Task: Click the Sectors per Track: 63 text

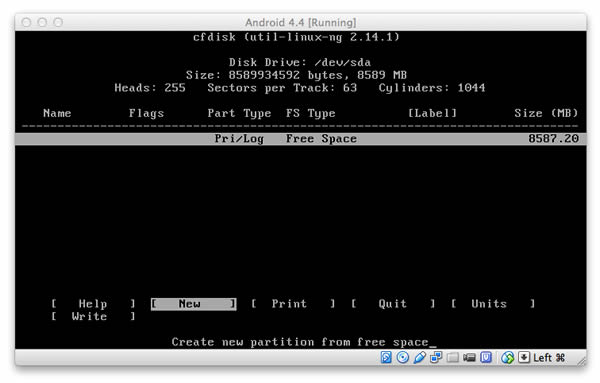Action: click(282, 88)
